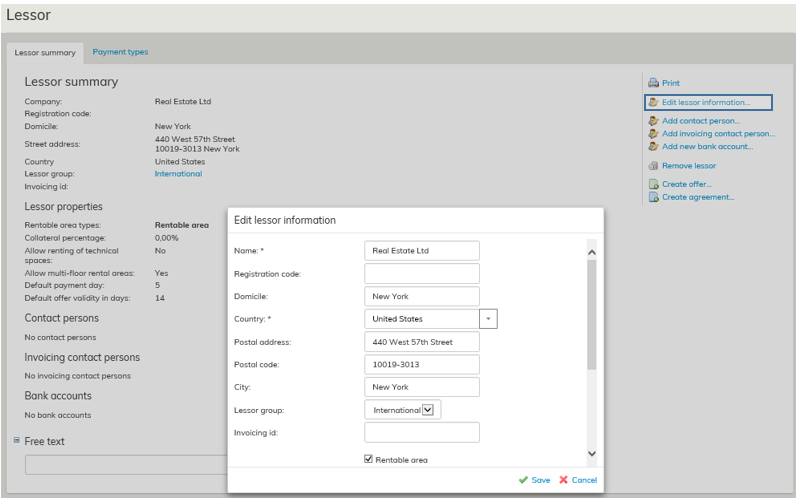Viewport: 799px width, 502px height.
Task: Cancel editing lessor information
Action: click(578, 480)
